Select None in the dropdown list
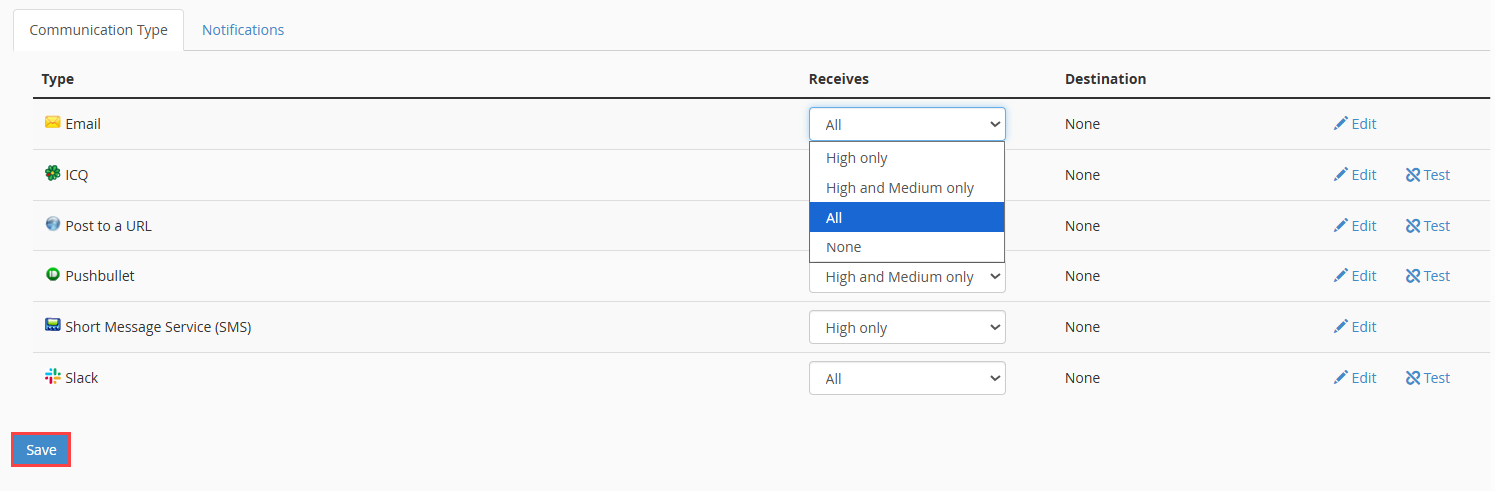 pos(906,247)
